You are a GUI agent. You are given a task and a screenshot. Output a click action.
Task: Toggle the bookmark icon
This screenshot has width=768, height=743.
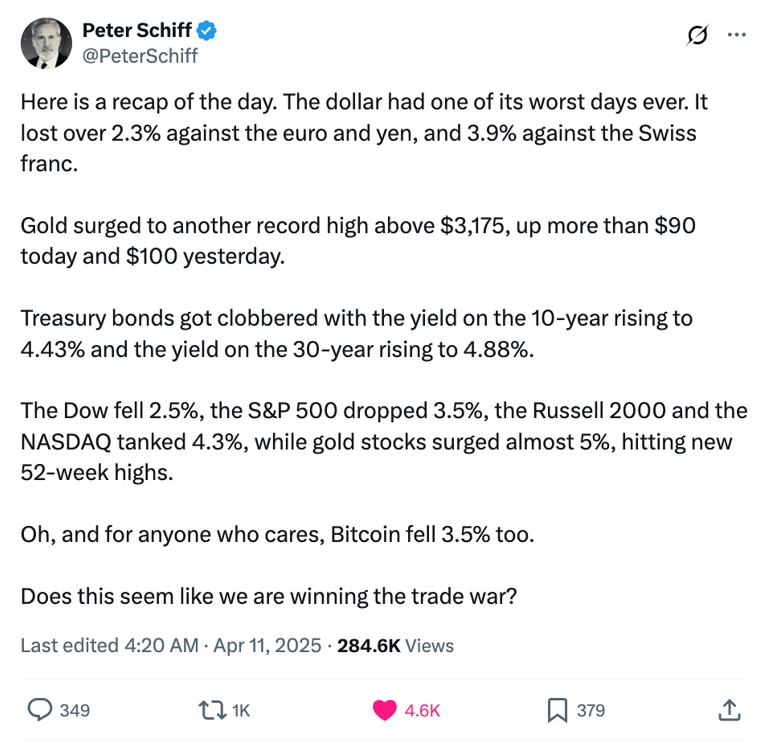point(557,711)
